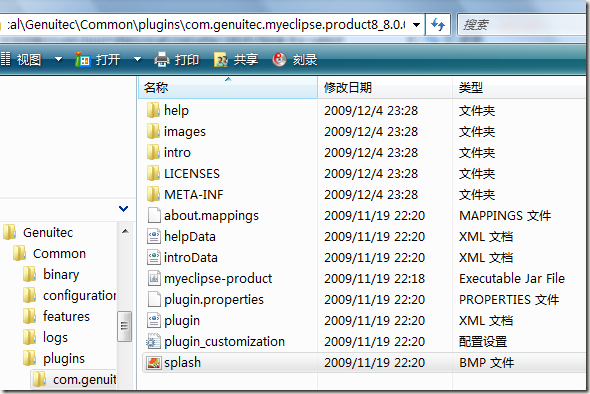This screenshot has width=590, height=394.
Task: Click the 共享 share icon
Action: coord(221,59)
